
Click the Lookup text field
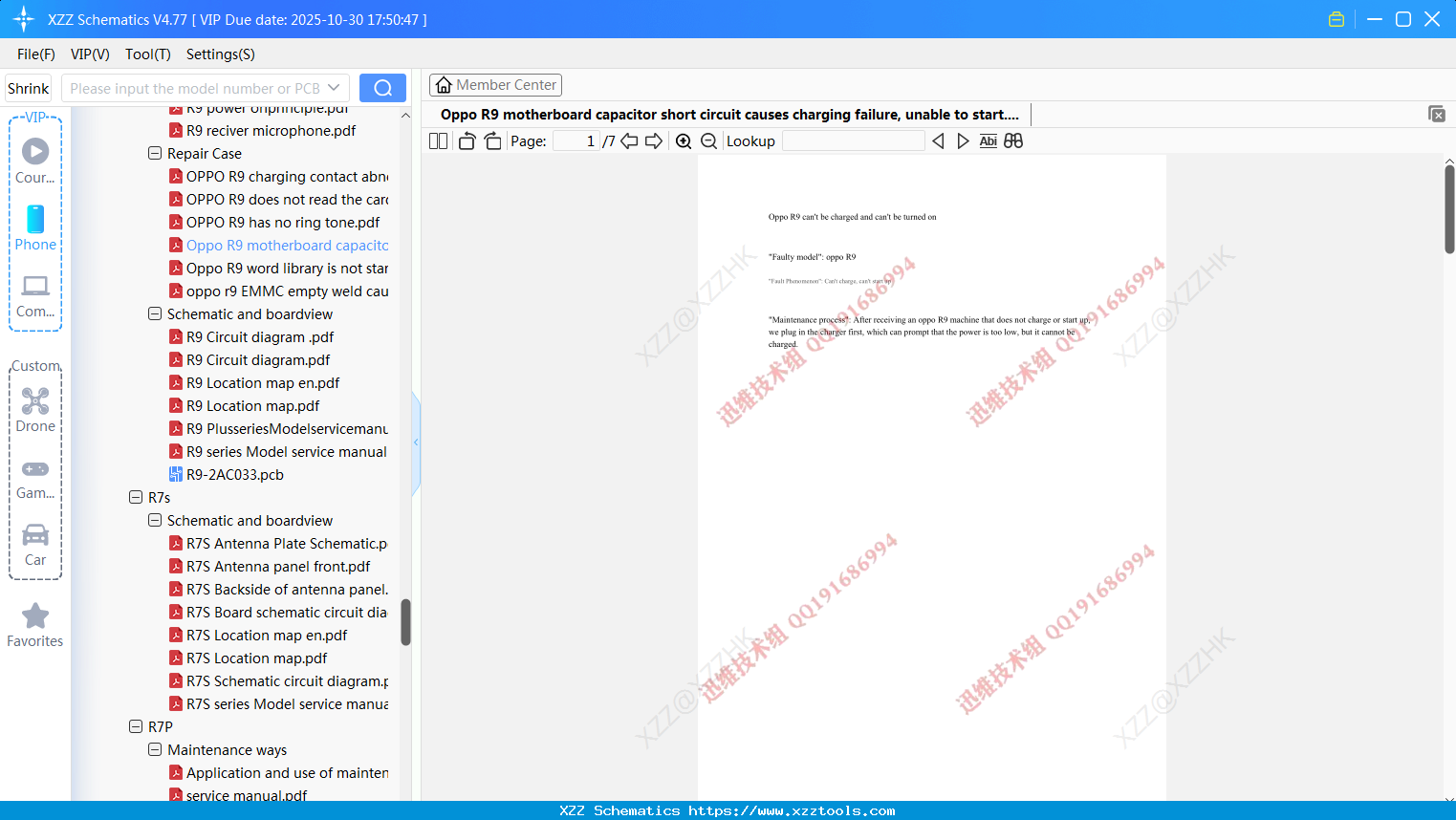click(854, 141)
